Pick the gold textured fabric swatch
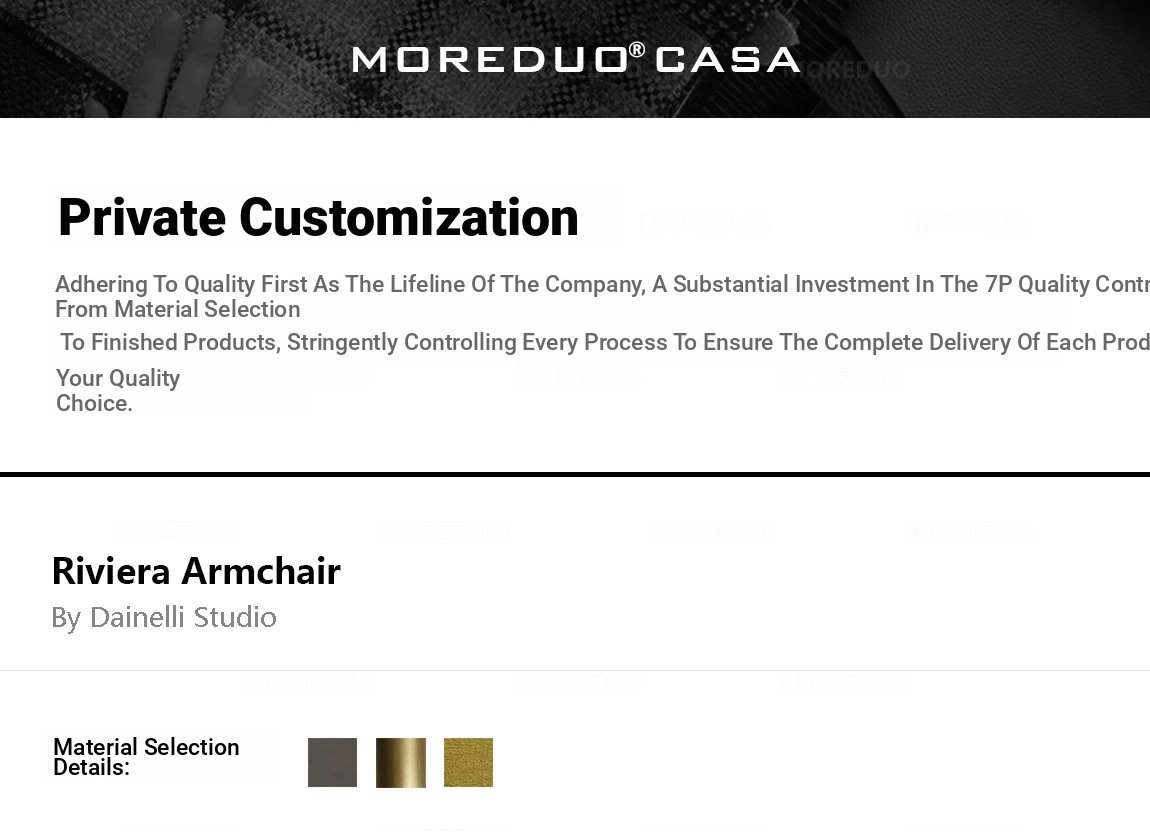This screenshot has height=832, width=1150. pos(468,763)
